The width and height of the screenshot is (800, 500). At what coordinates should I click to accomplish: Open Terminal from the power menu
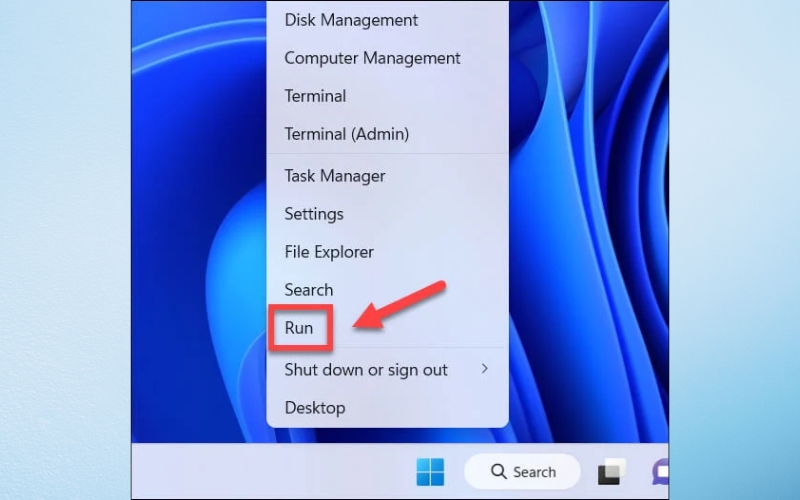[315, 96]
